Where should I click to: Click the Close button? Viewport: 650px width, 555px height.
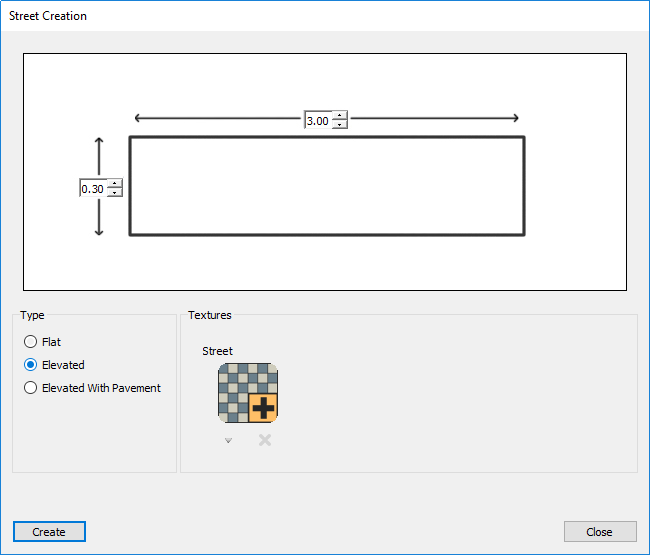pos(600,531)
